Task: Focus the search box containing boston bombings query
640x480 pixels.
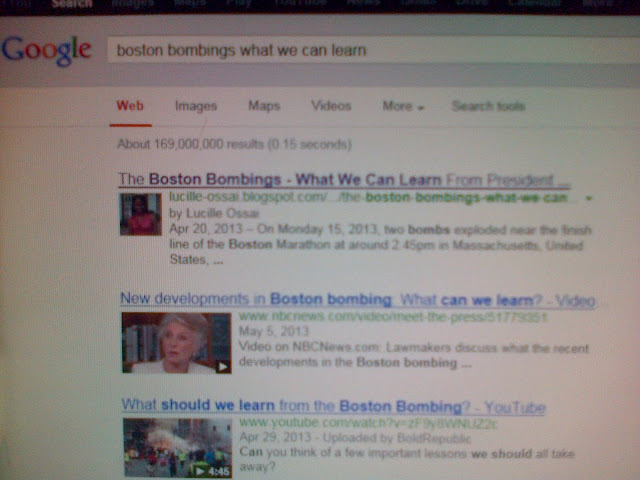Action: coord(373,50)
